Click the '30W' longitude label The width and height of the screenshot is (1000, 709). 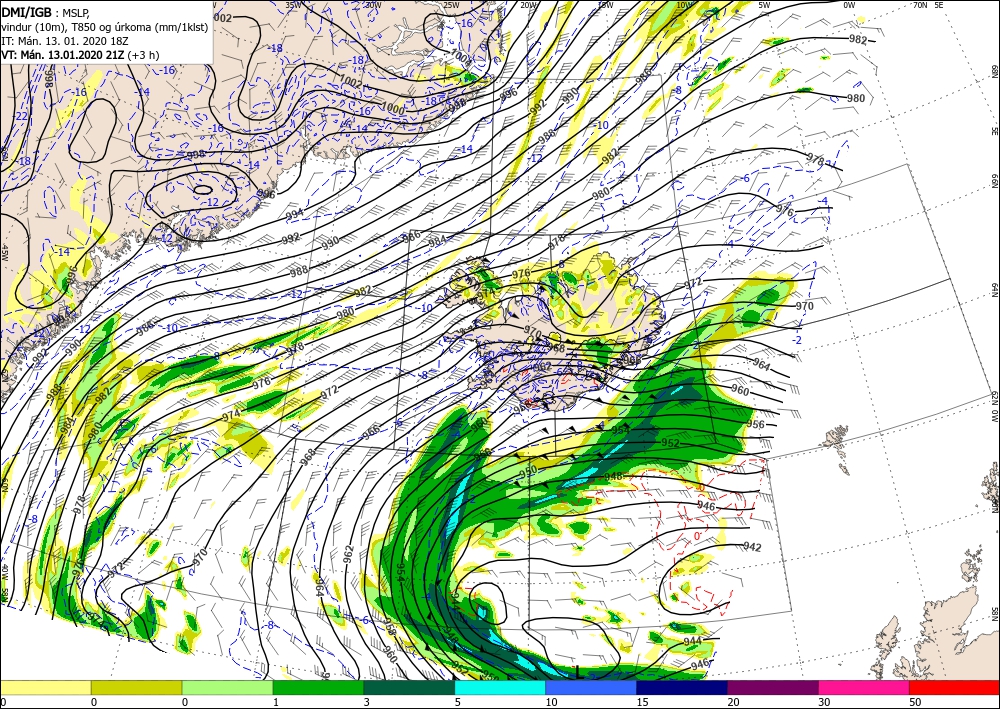pyautogui.click(x=372, y=5)
